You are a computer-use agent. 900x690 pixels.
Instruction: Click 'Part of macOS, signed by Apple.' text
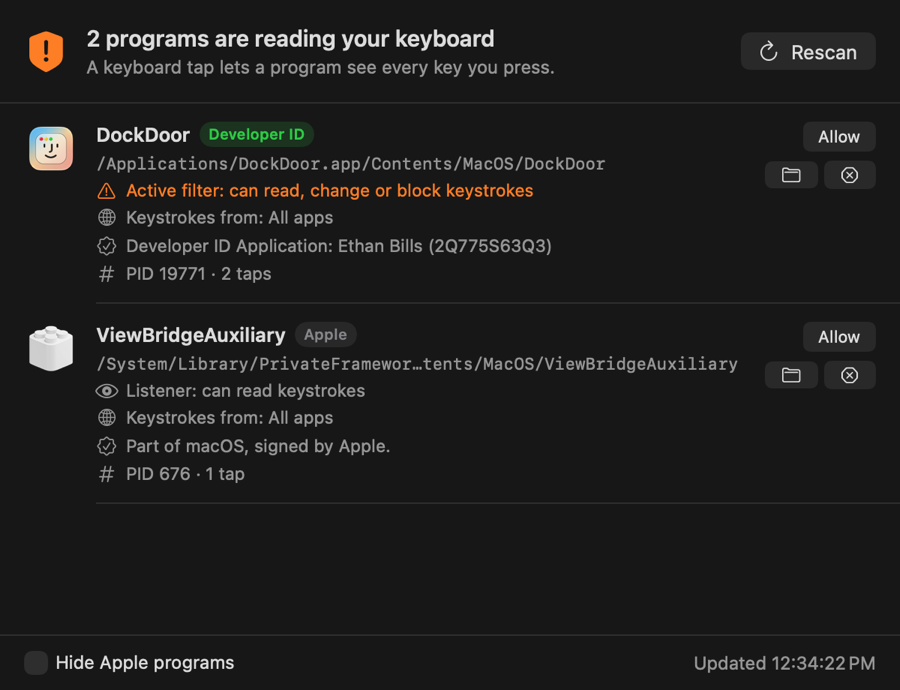coord(258,446)
